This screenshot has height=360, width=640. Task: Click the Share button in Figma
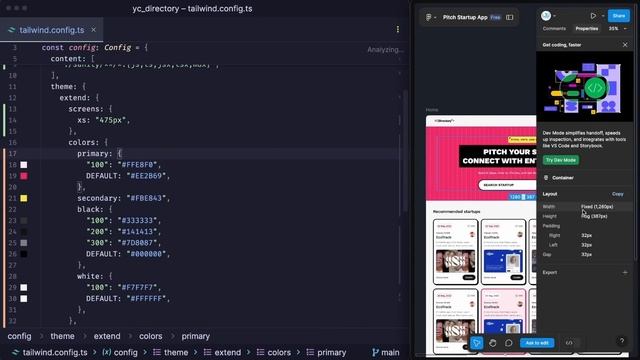click(x=618, y=16)
